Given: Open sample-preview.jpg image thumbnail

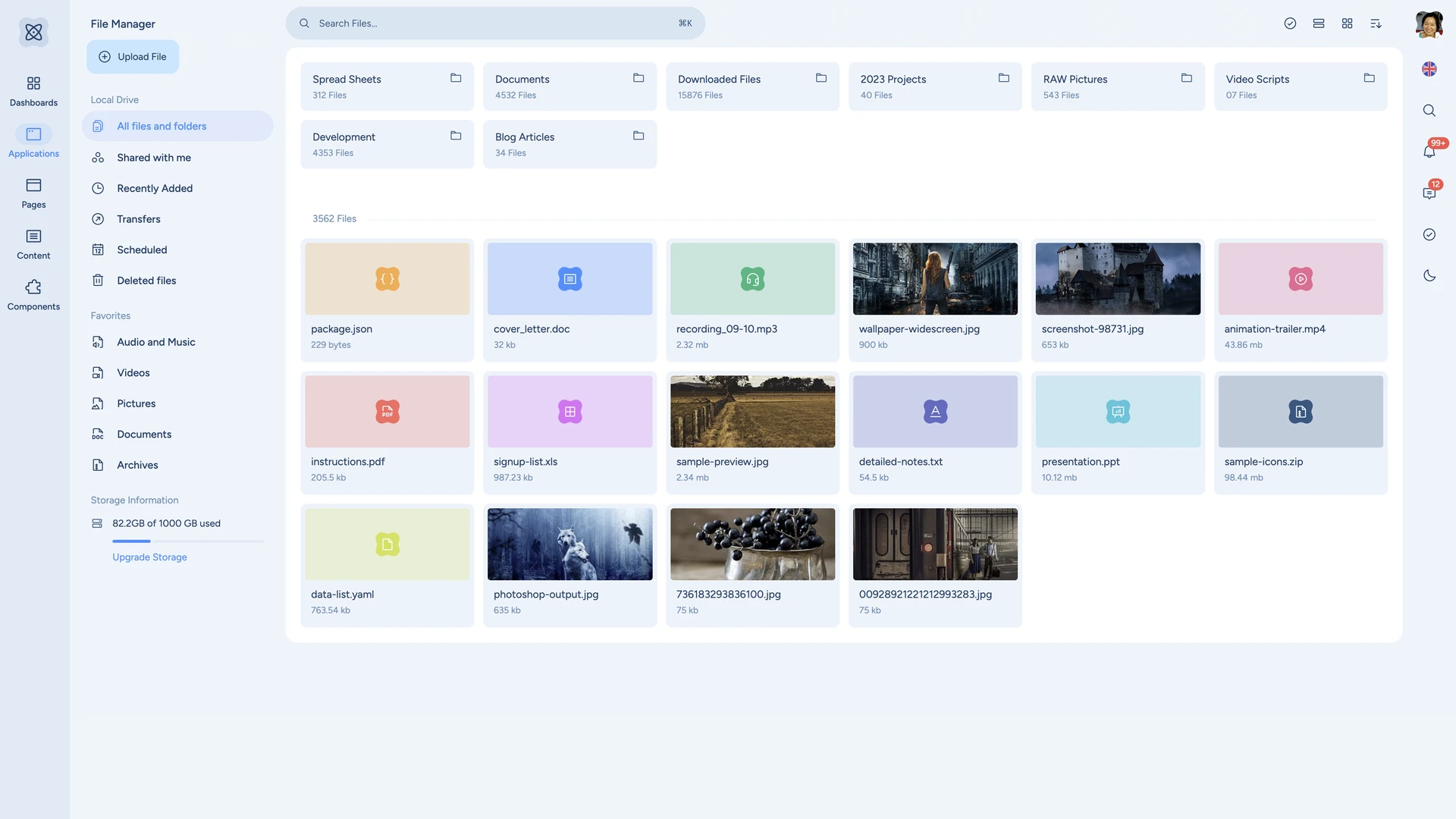Looking at the screenshot, I should (x=753, y=412).
